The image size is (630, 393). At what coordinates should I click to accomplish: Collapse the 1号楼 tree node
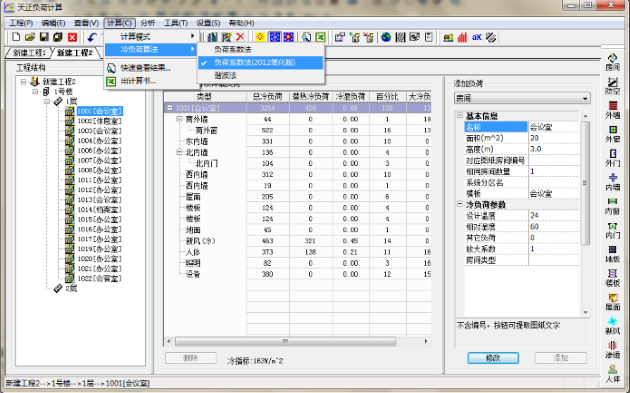coord(35,92)
